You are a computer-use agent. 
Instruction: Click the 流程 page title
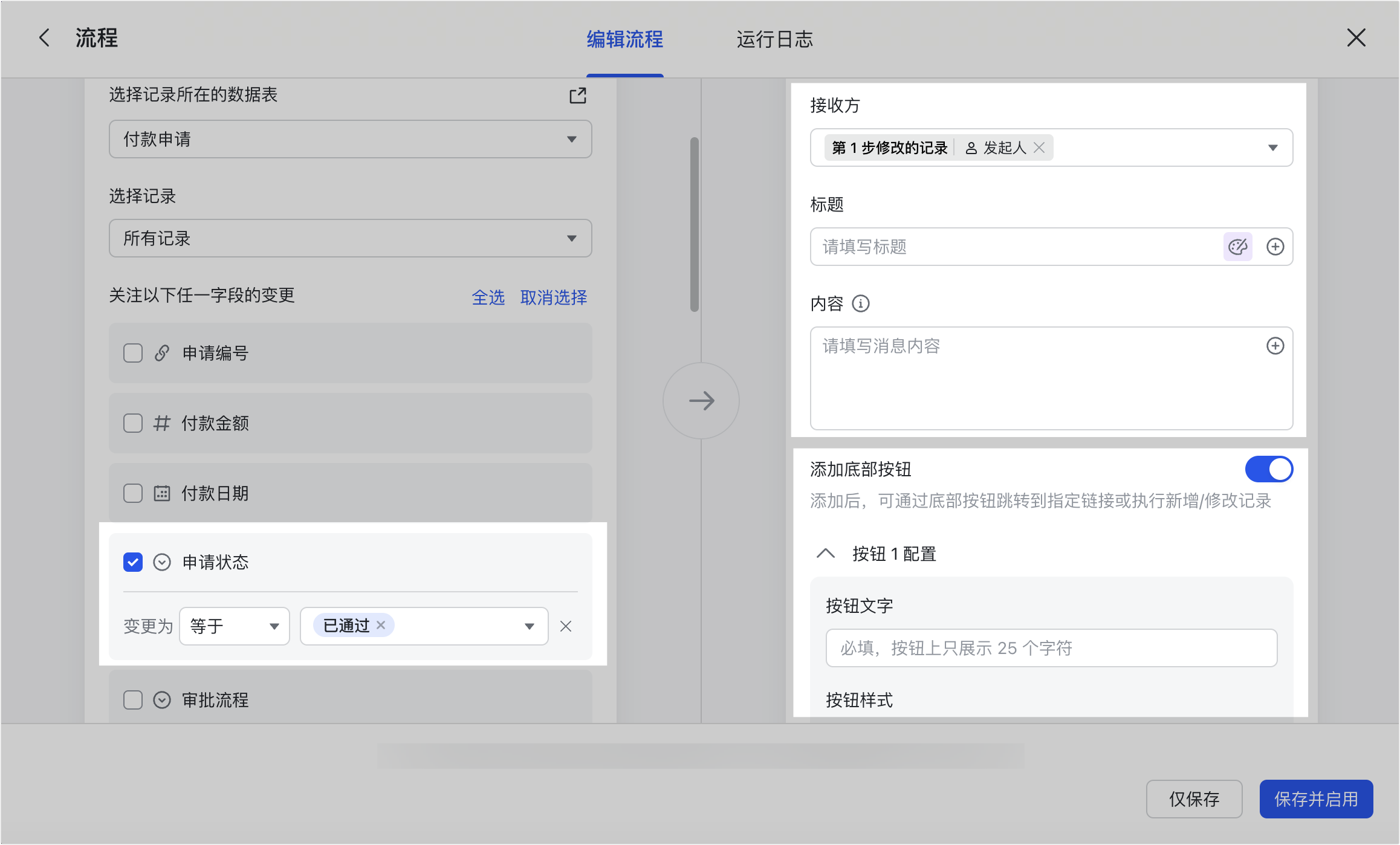(x=97, y=37)
